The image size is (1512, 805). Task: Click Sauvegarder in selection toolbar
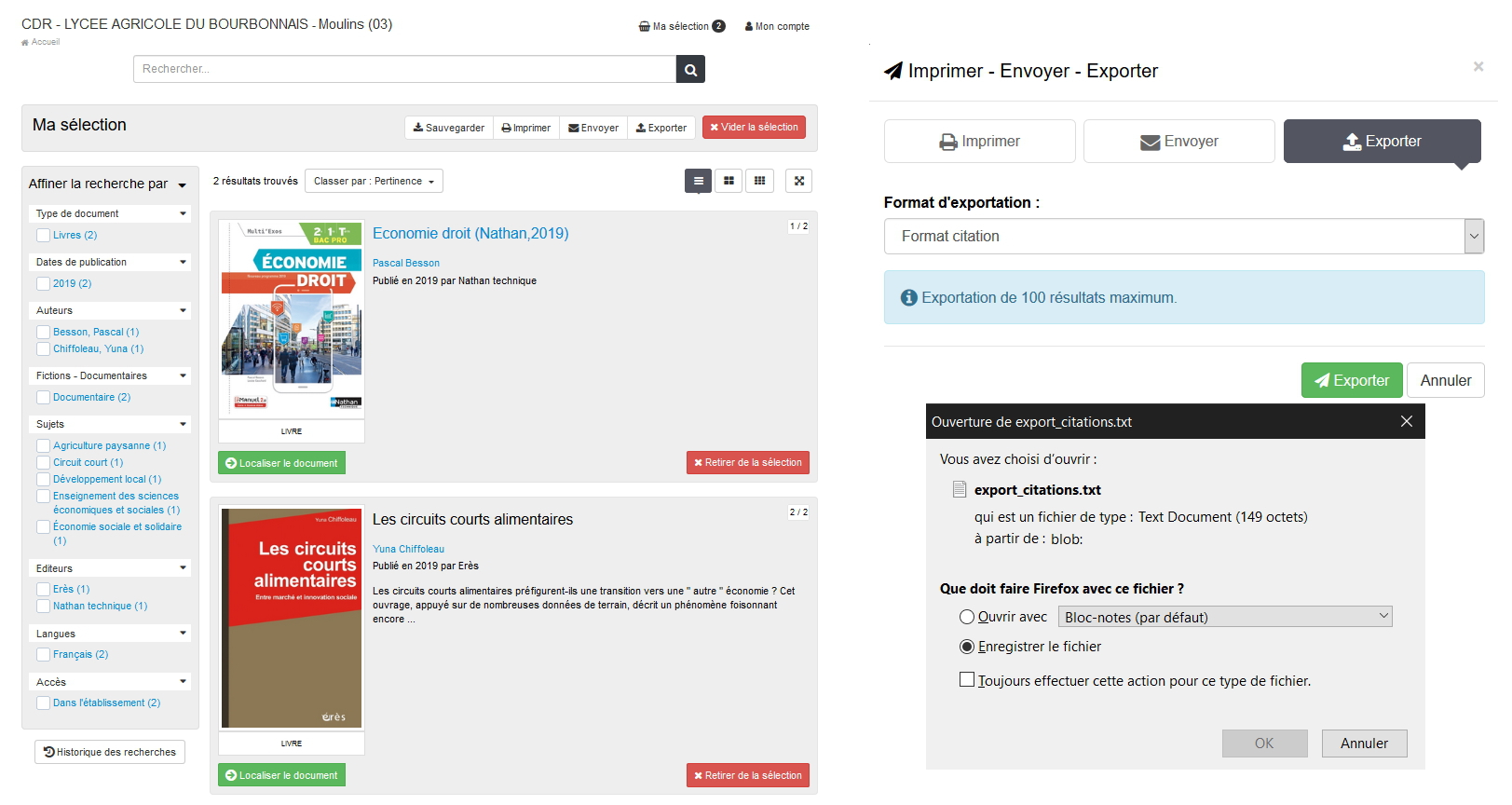coord(449,128)
